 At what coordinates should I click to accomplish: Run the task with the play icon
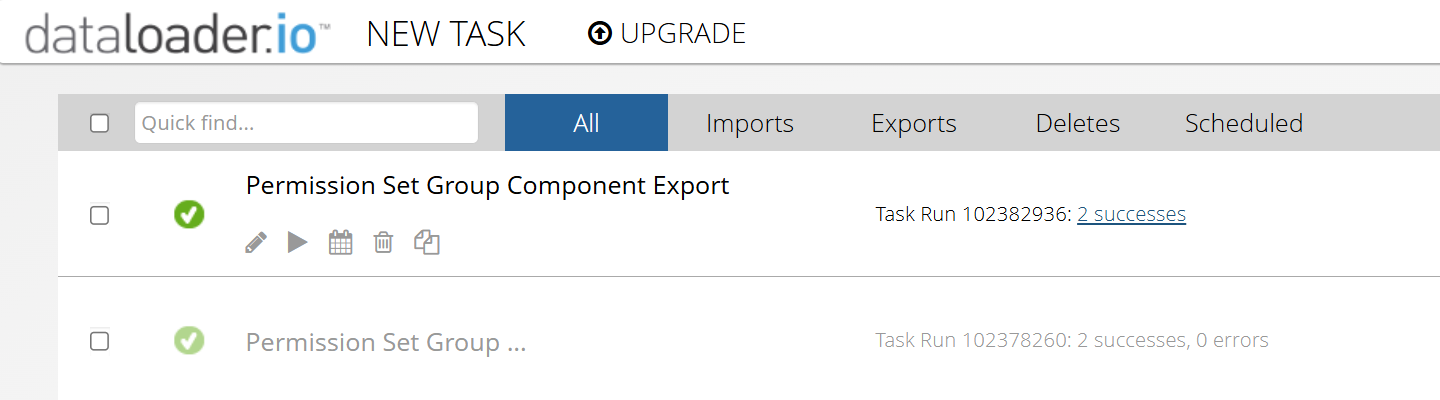point(298,242)
